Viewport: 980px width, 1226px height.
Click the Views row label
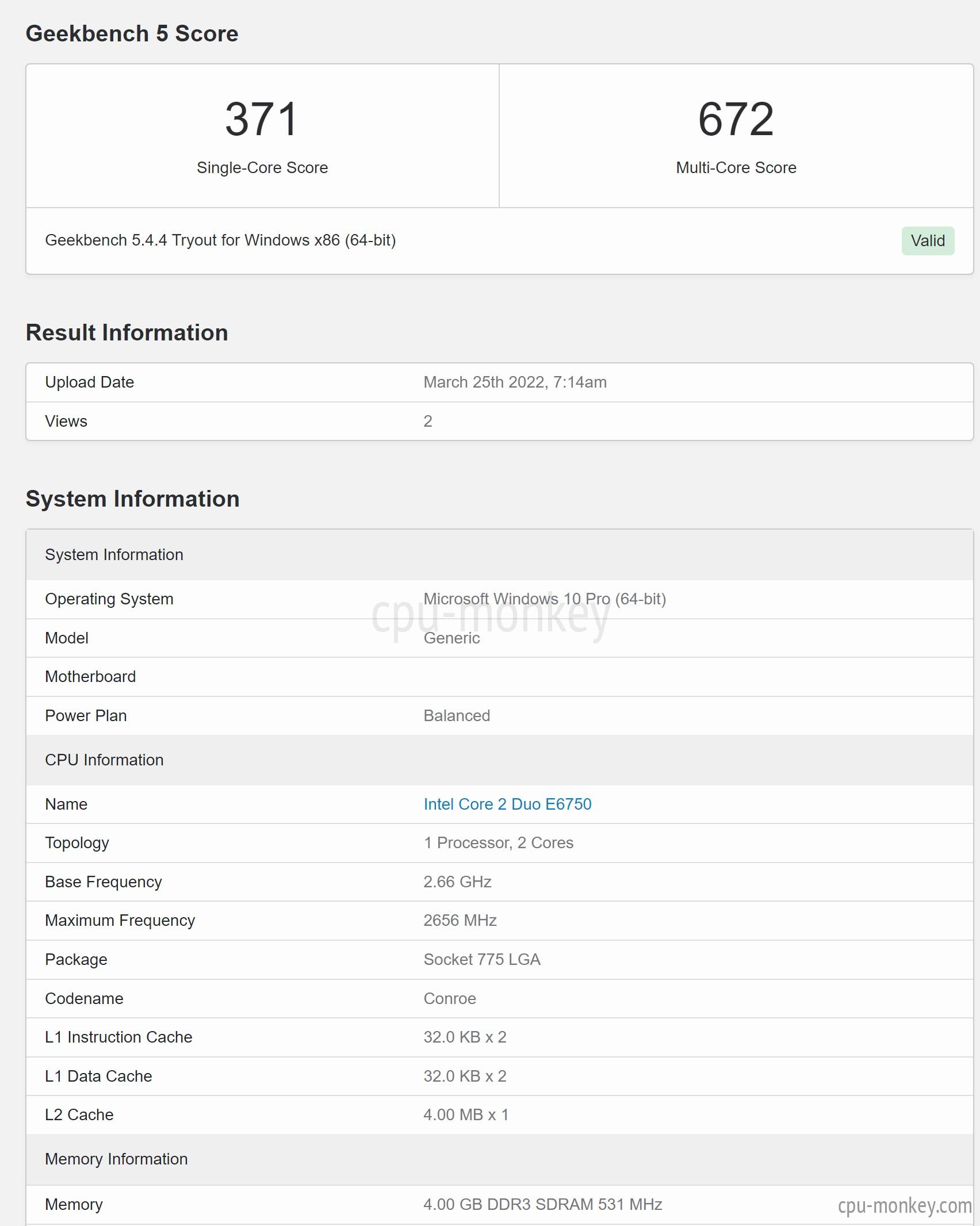point(66,421)
